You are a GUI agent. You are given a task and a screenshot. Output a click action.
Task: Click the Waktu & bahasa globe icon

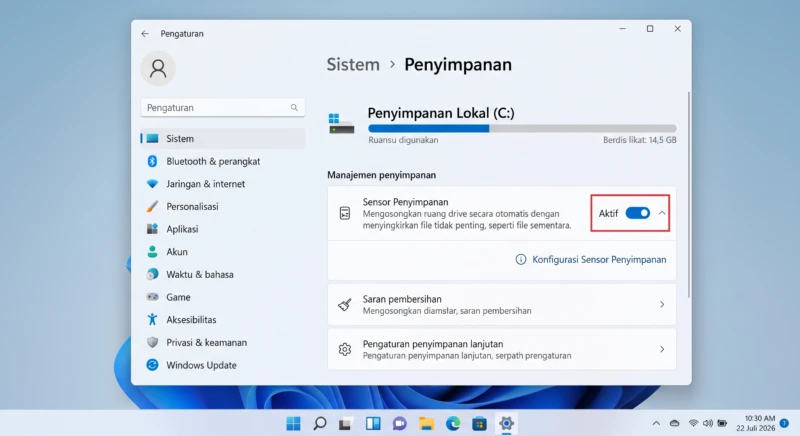coord(152,274)
